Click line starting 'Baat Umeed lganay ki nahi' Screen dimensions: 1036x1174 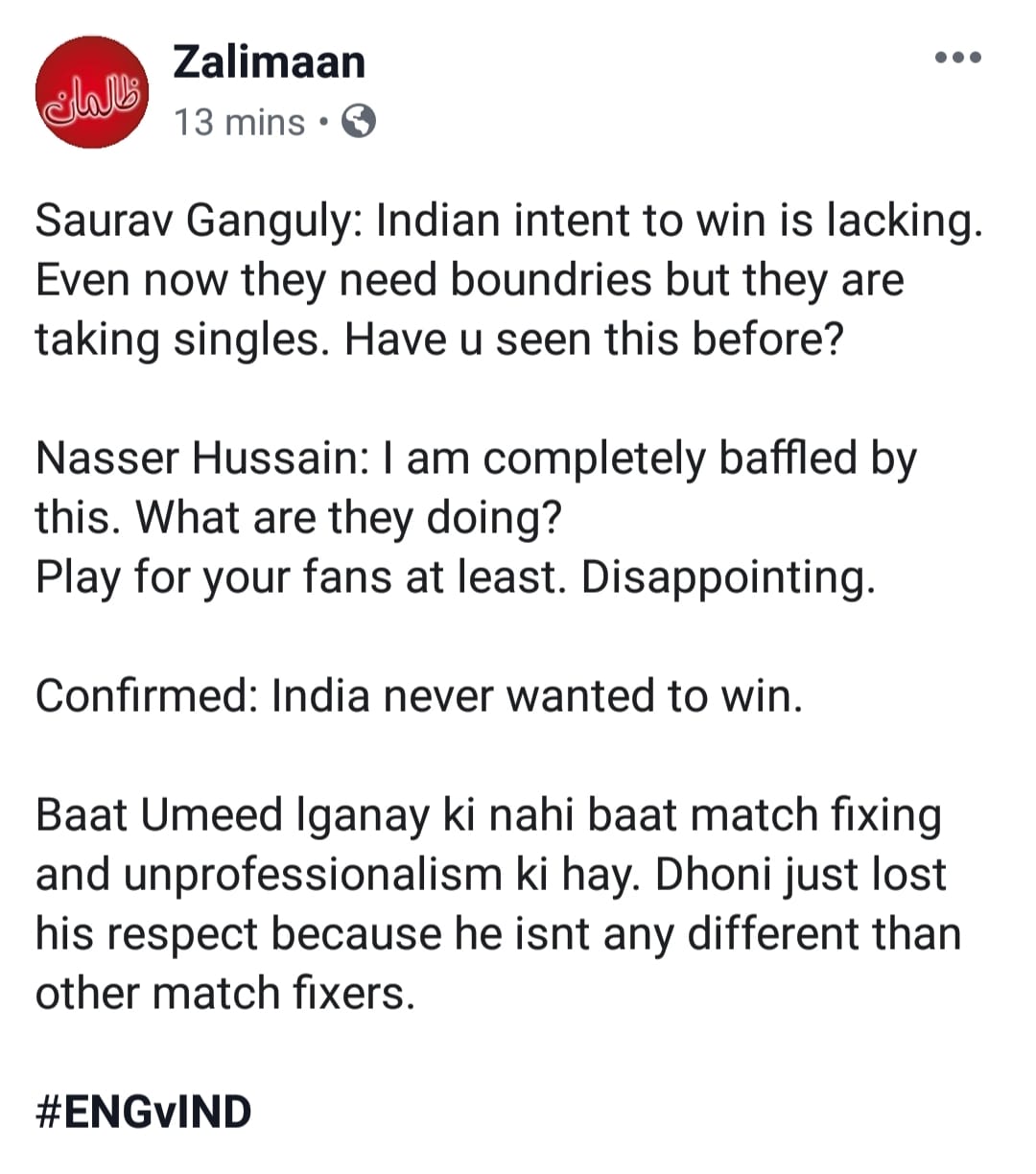(488, 815)
